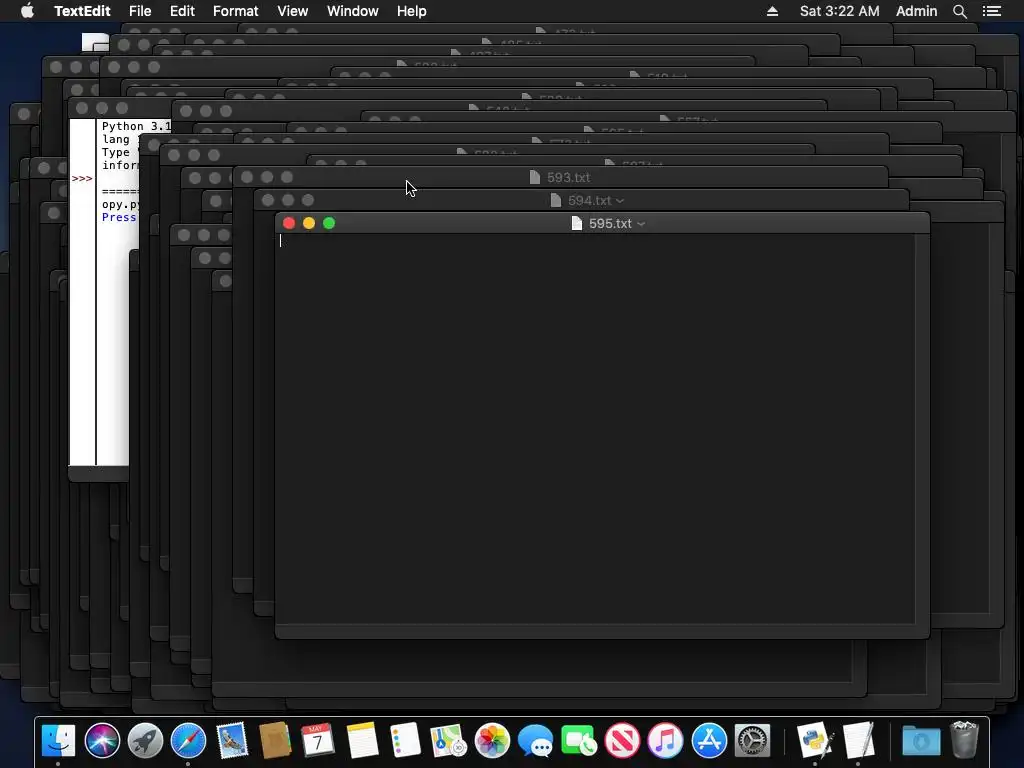Click the eject icon in menu bar
The image size is (1024, 768).
pos(772,11)
